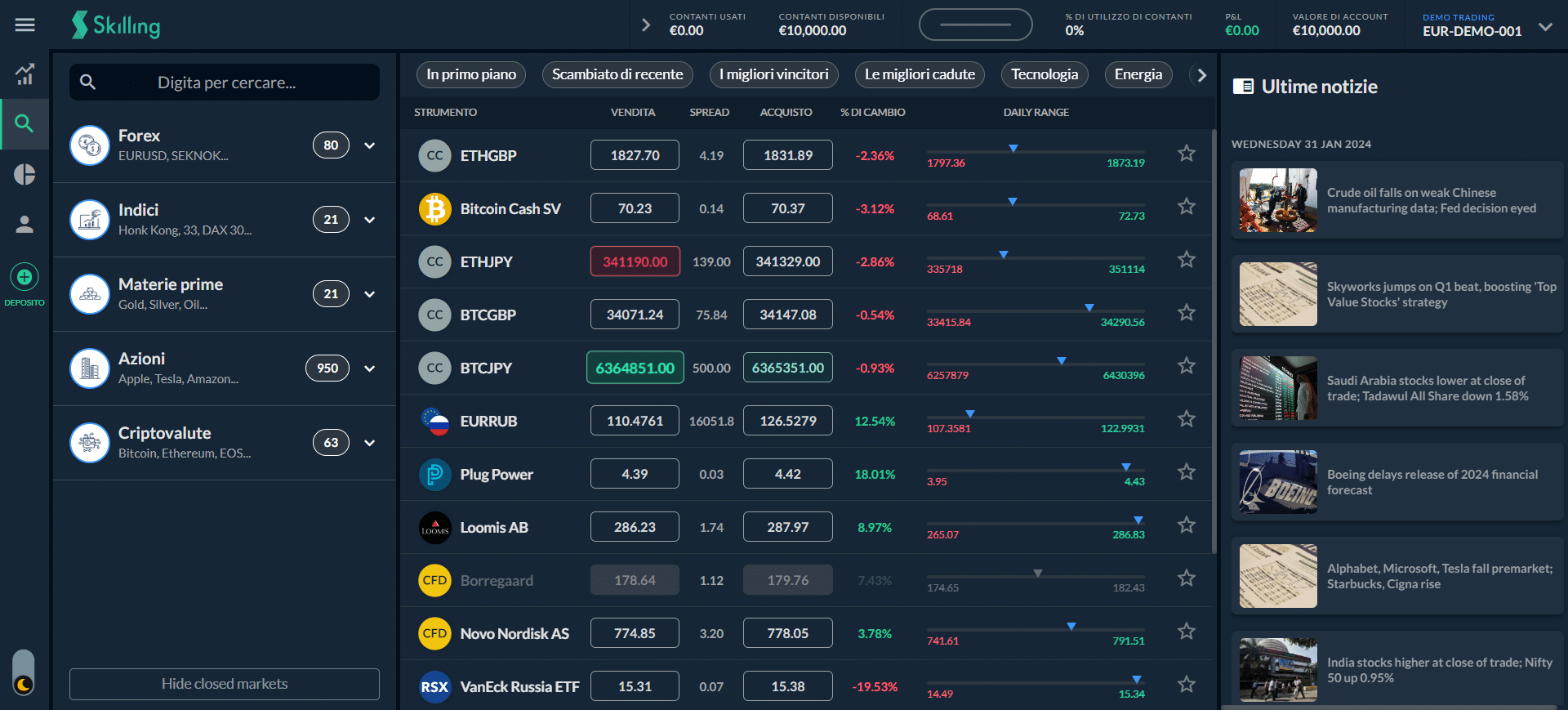Select the Scambiato di recente filter
This screenshot has width=1568, height=710.
(x=617, y=74)
